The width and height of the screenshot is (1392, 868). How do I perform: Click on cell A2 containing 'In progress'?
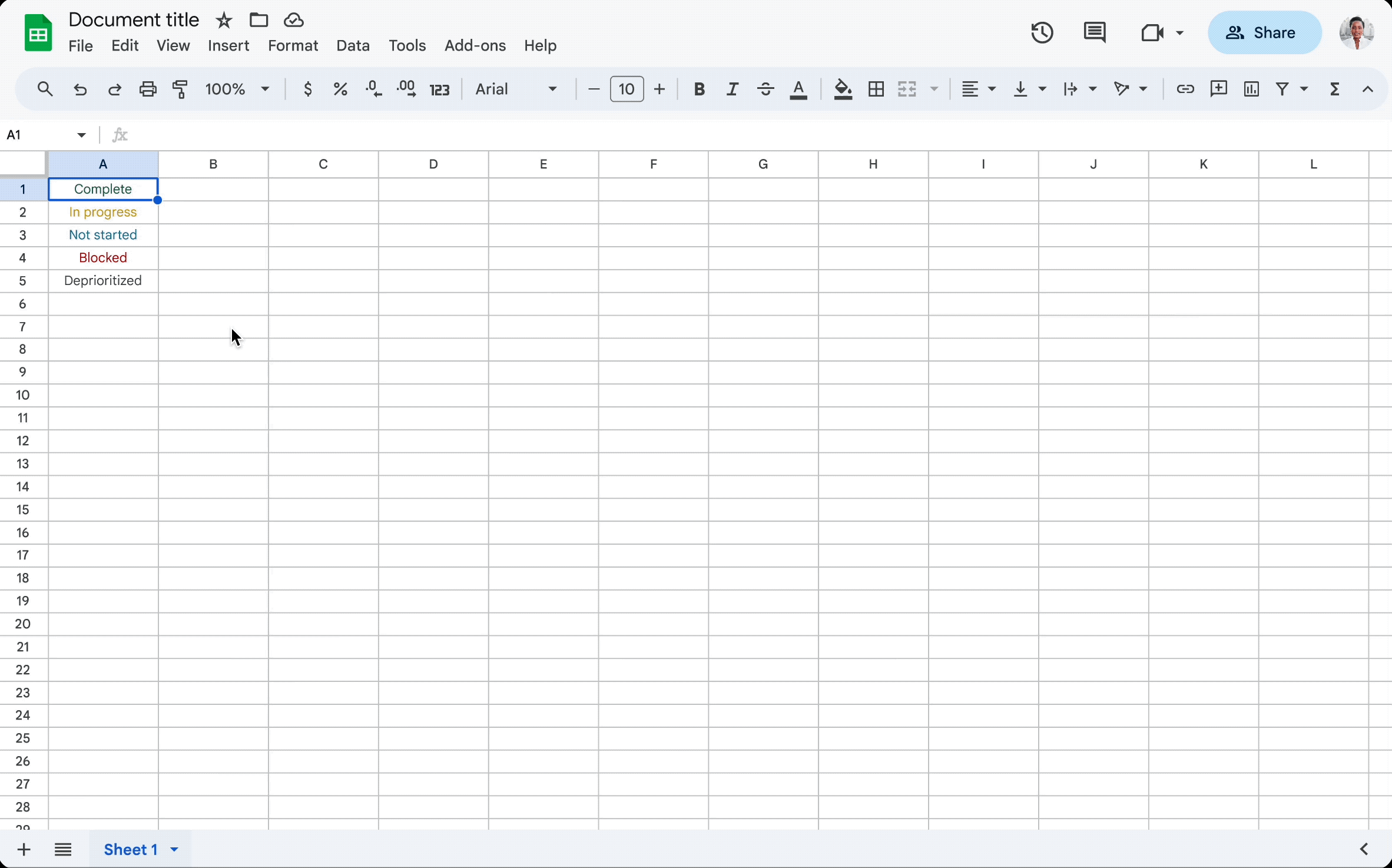click(102, 212)
